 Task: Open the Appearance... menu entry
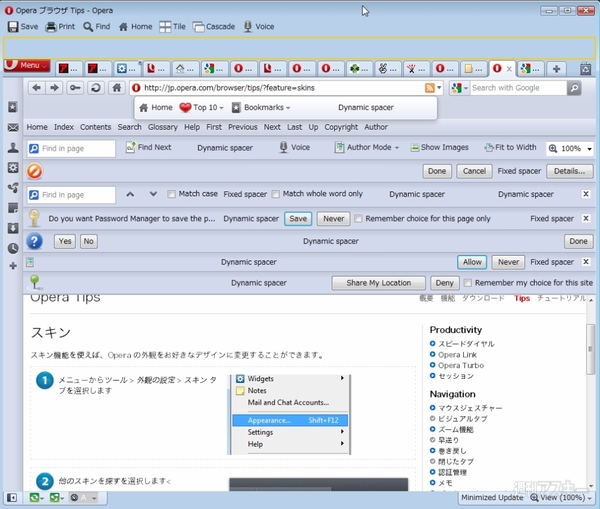tap(290, 420)
